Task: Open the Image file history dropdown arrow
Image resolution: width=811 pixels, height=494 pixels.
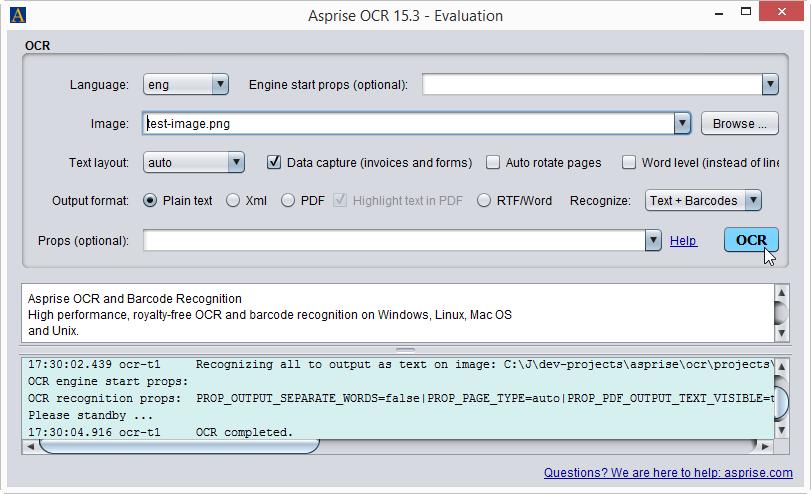Action: [x=682, y=124]
